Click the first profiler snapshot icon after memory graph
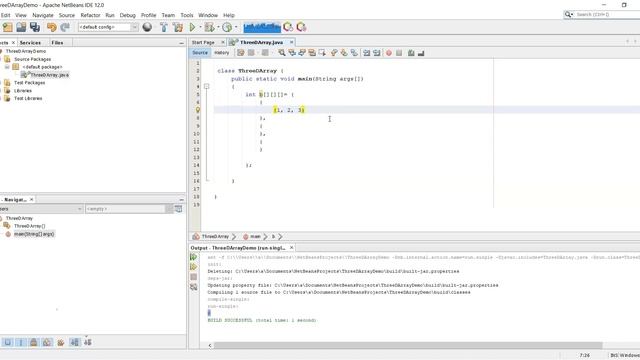This screenshot has height=360, width=640. (x=288, y=27)
